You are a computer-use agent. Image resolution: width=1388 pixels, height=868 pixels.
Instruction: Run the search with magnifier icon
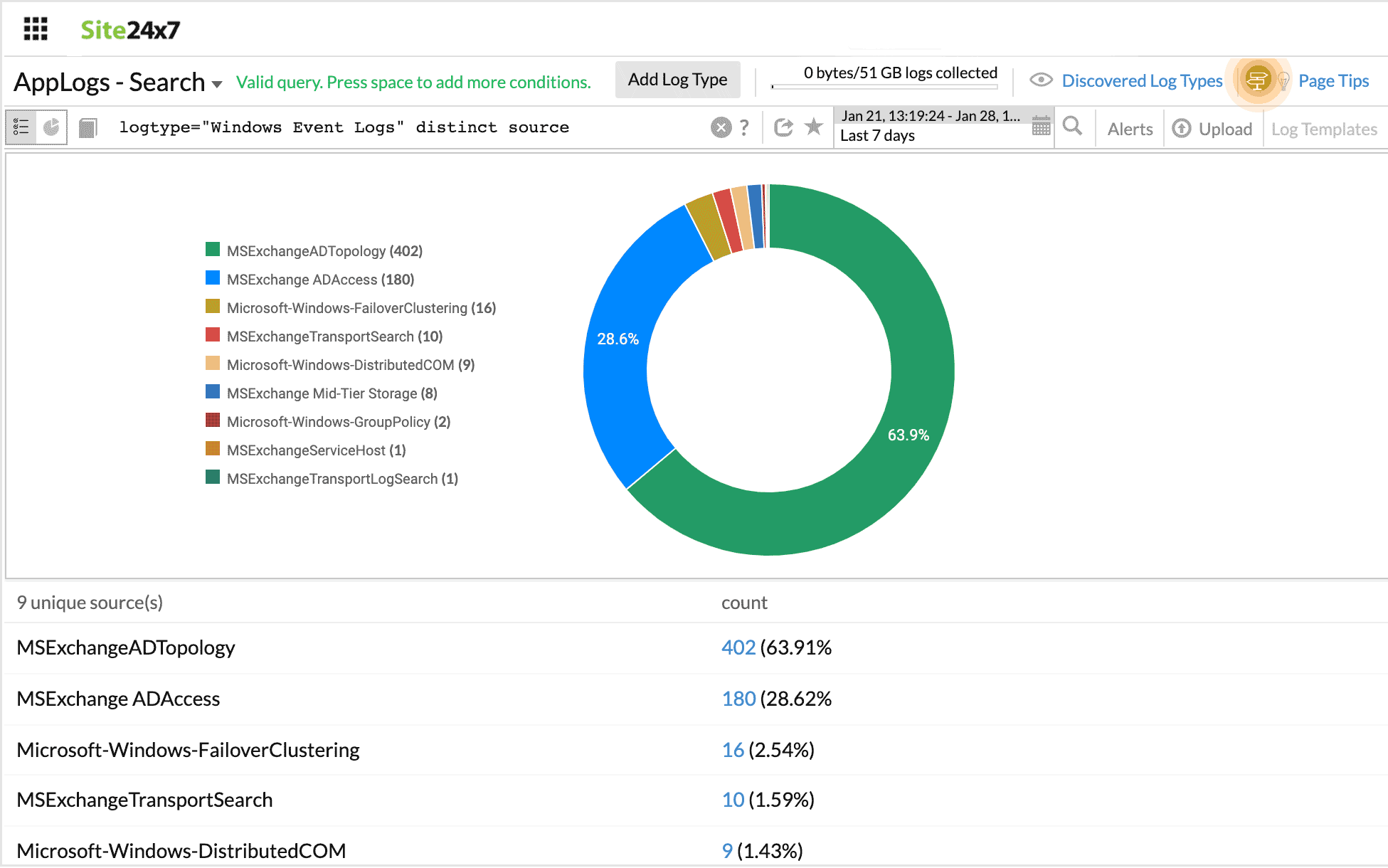(1072, 126)
